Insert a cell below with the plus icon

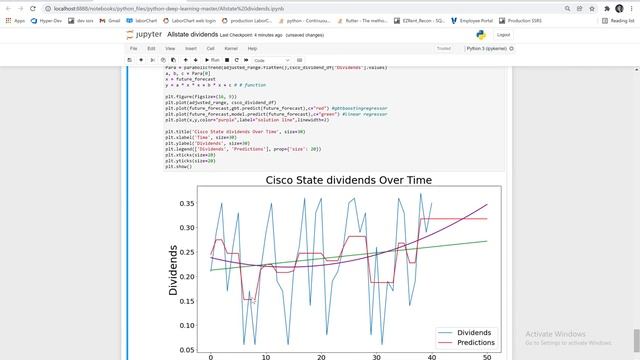(x=141, y=60)
